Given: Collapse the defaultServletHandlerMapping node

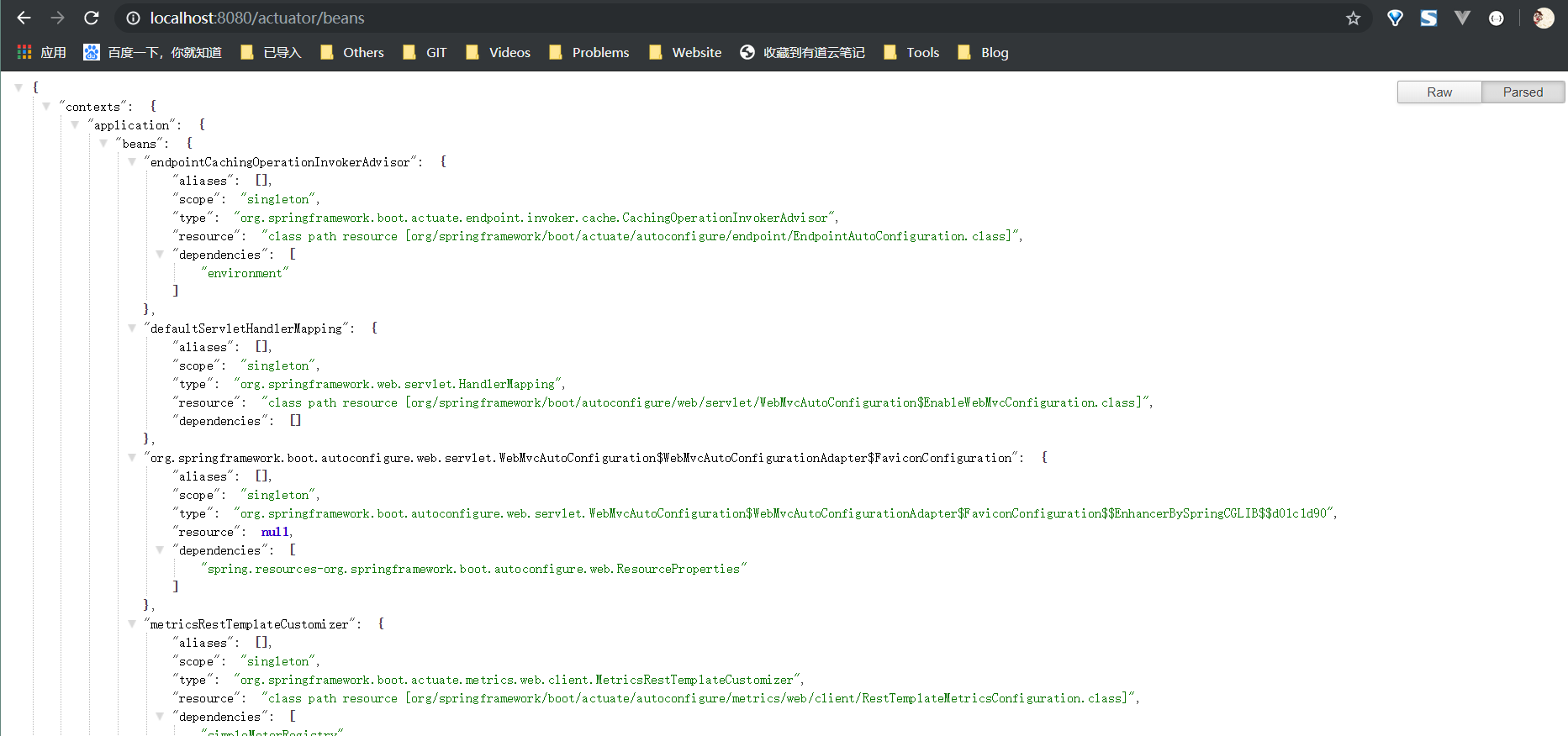Looking at the screenshot, I should coord(132,328).
